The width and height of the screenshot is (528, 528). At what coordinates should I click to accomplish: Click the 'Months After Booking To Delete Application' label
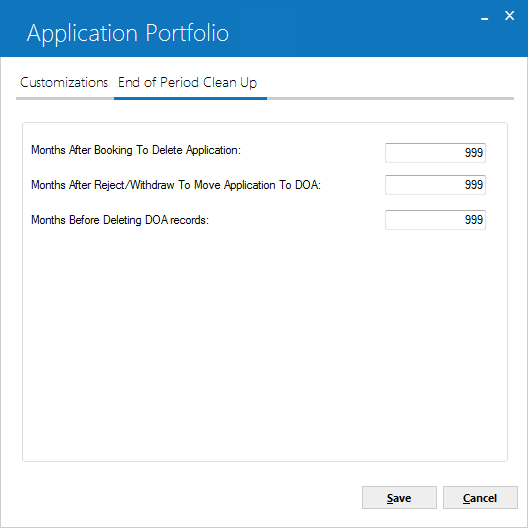[136, 150]
